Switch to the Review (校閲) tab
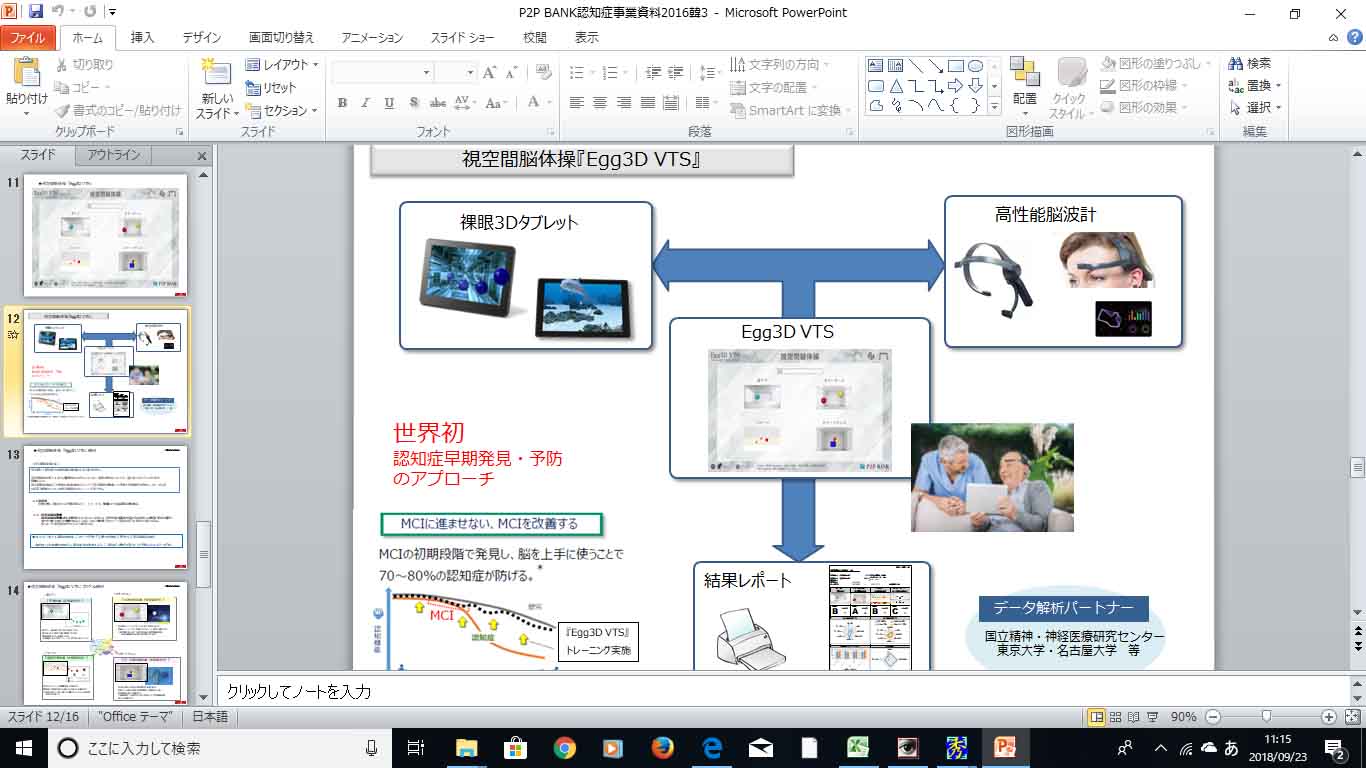Viewport: 1366px width, 768px height. click(x=535, y=38)
